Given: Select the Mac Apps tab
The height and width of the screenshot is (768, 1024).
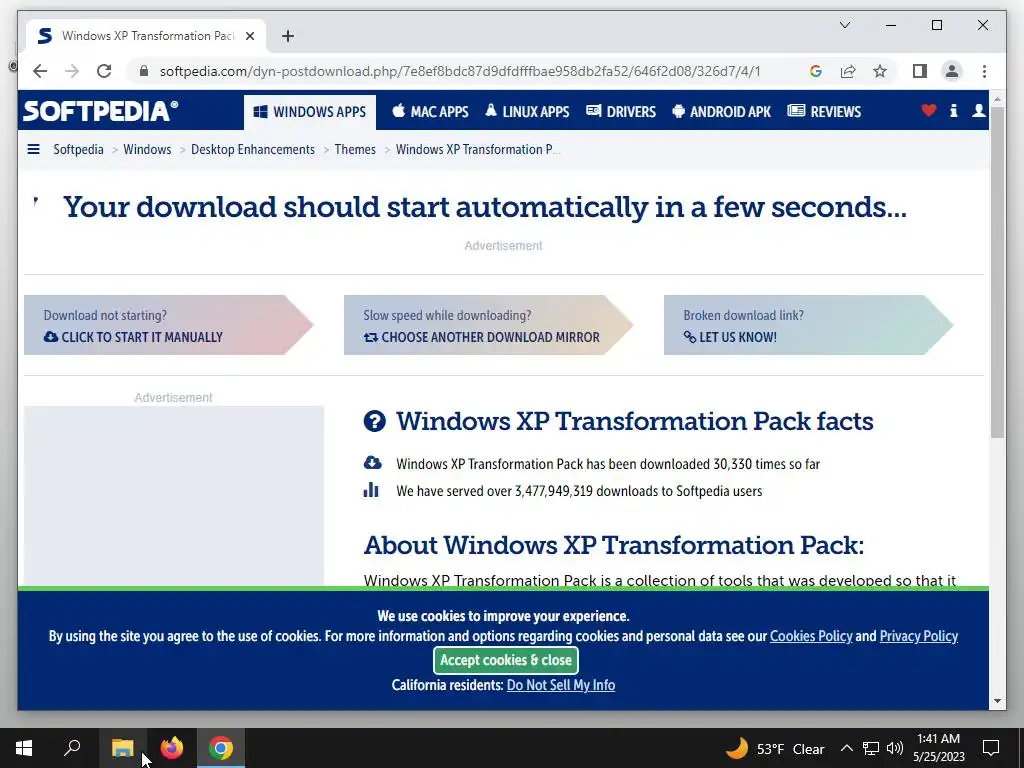Looking at the screenshot, I should click(x=430, y=112).
